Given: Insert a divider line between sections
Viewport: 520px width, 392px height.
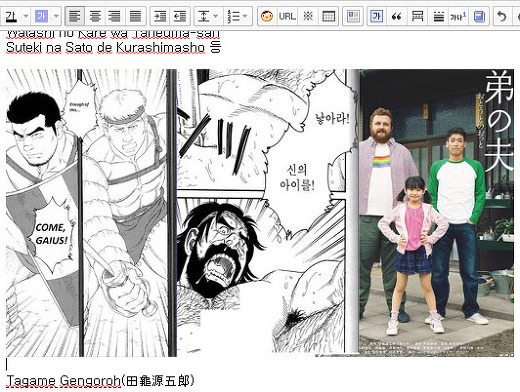Looking at the screenshot, I should (x=417, y=16).
